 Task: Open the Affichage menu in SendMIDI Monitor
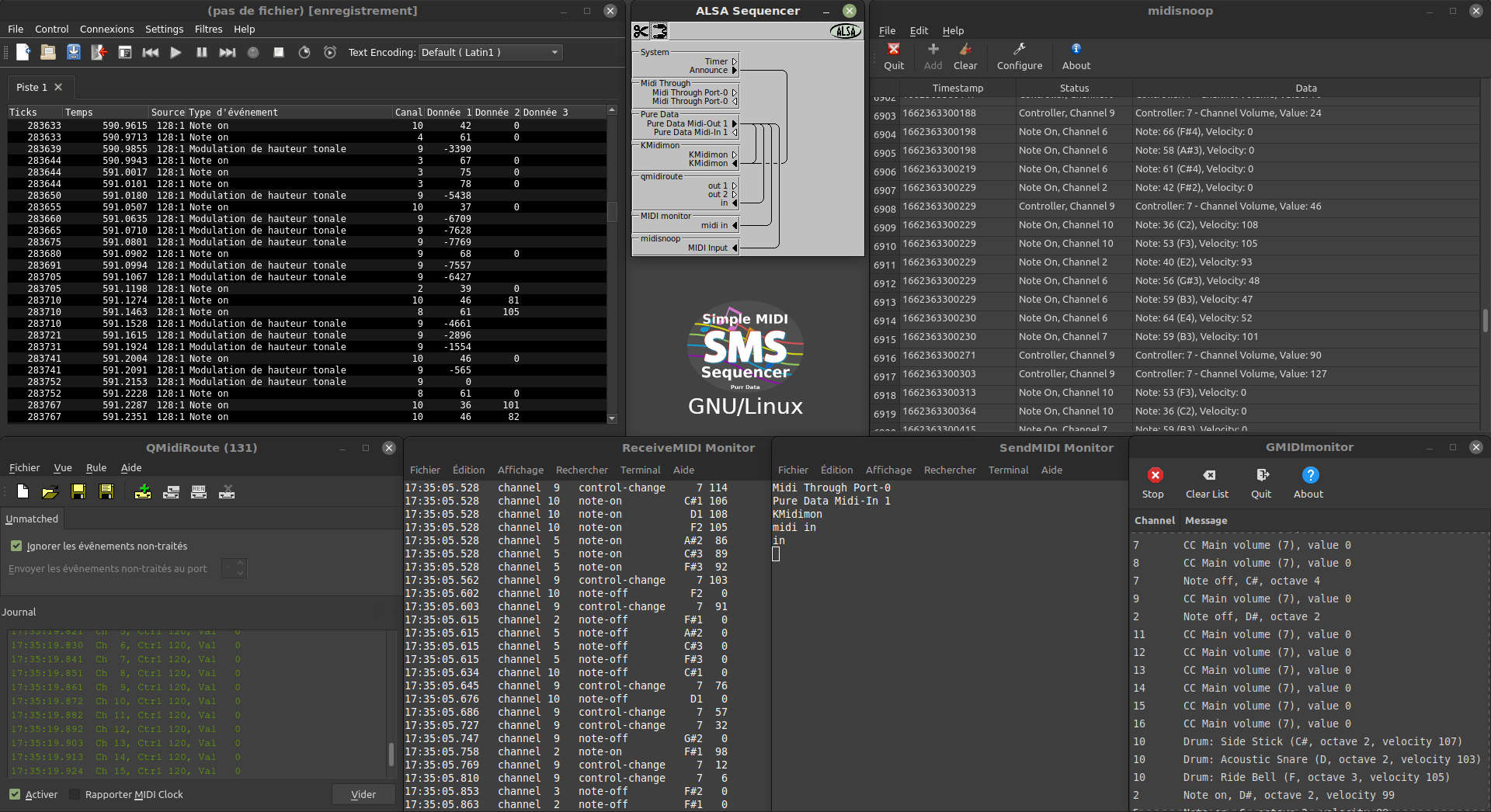[888, 470]
